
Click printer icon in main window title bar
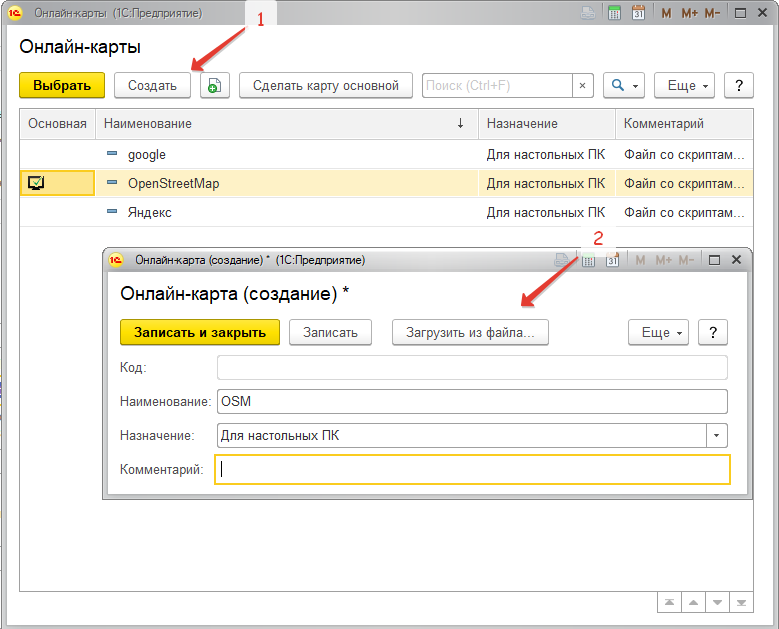pos(588,13)
